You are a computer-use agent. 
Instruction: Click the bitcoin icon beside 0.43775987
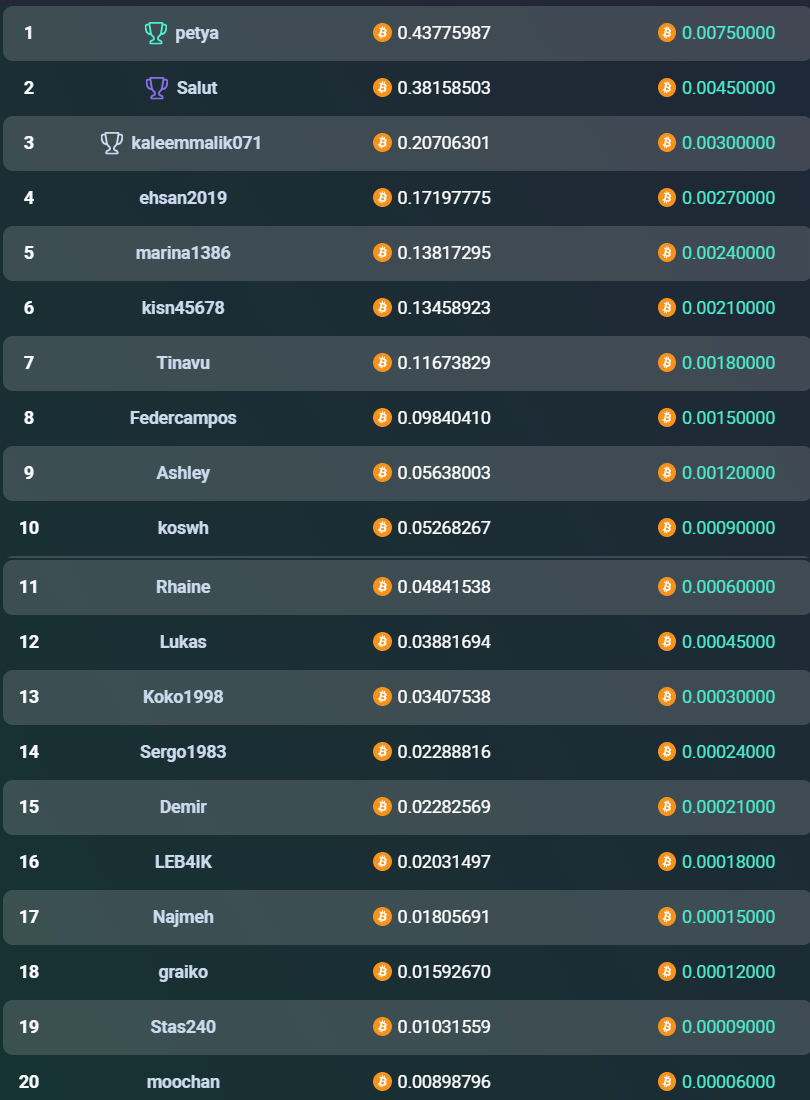pos(382,32)
